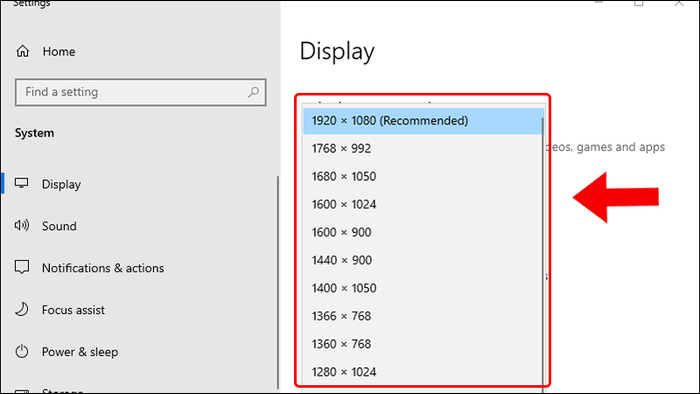Click the Sound speaker icon

21,225
